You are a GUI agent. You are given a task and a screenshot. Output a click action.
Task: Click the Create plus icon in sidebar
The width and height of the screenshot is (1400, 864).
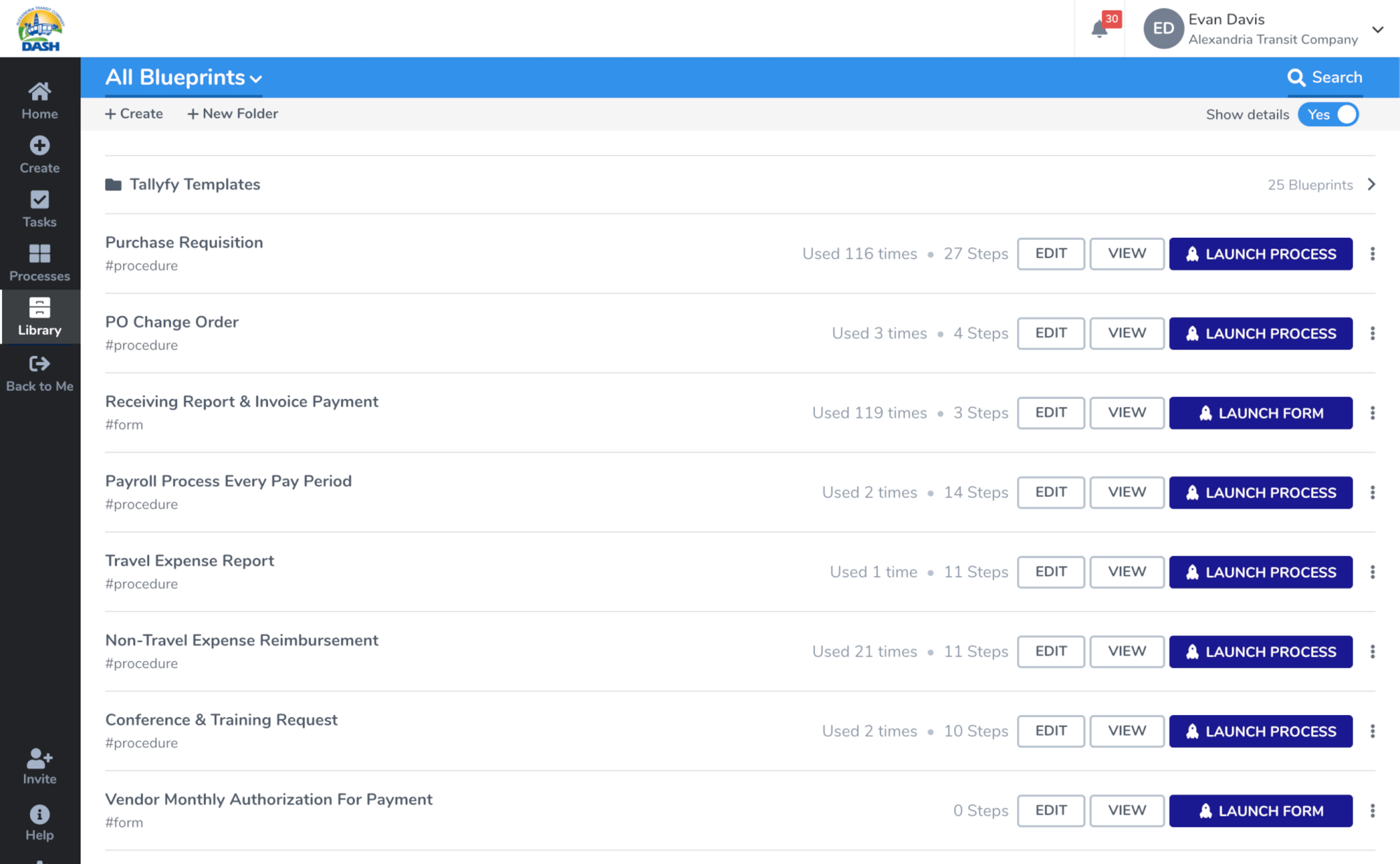(x=39, y=146)
